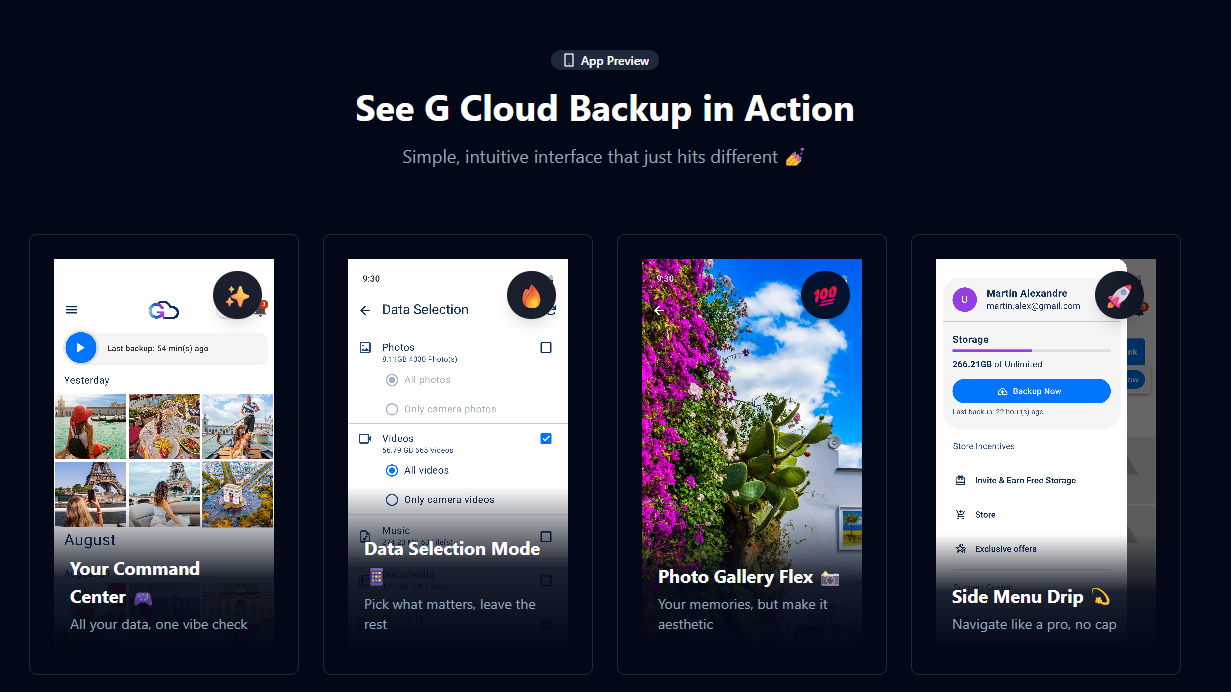The height and width of the screenshot is (692, 1231).
Task: Open the woman photographing Eiffel Tower thumbnail
Action: point(91,494)
